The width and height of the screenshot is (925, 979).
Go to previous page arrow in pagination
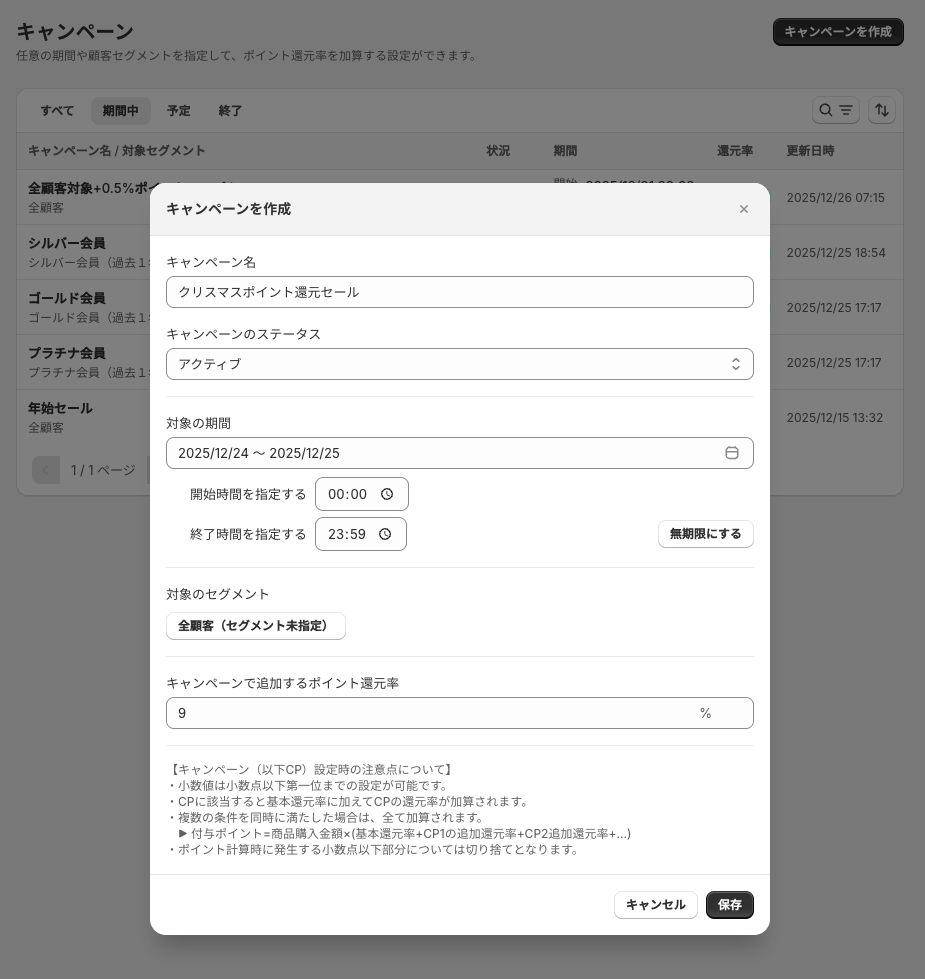click(46, 470)
